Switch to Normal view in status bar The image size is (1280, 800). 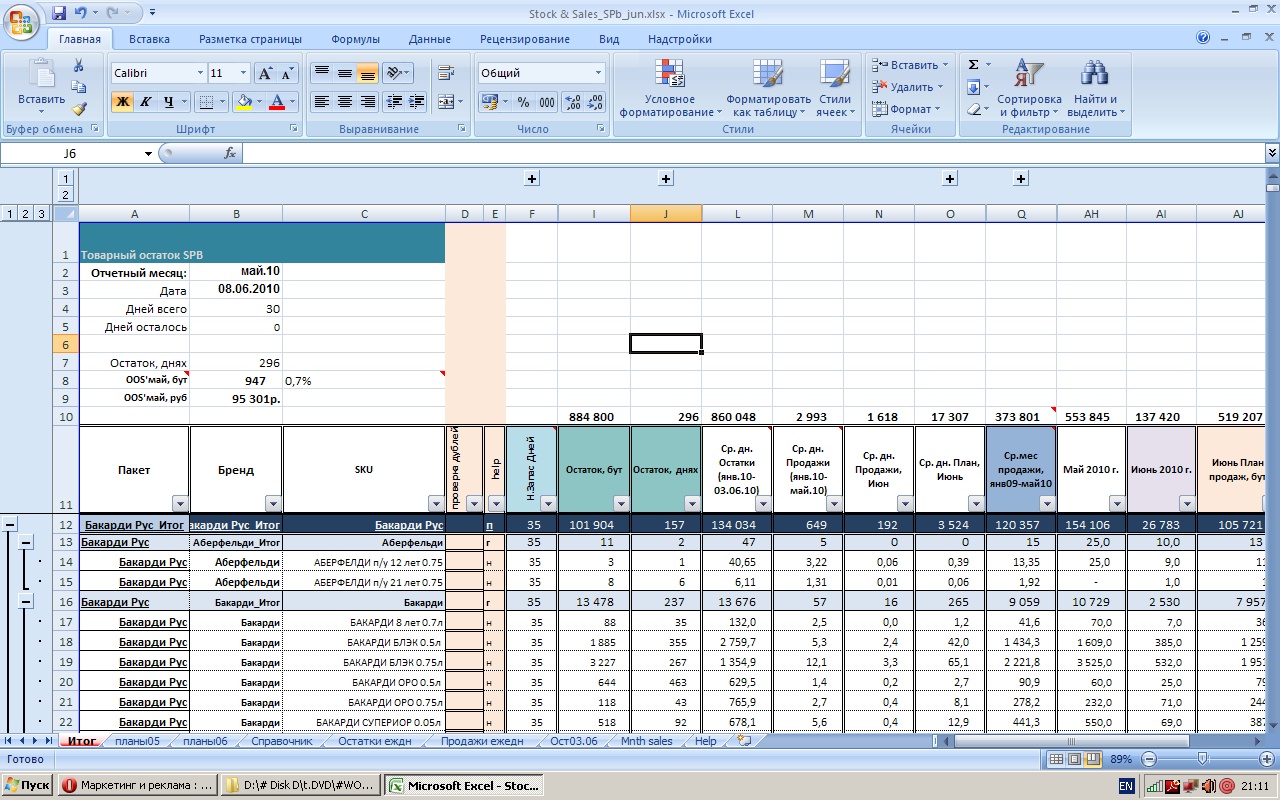1056,759
